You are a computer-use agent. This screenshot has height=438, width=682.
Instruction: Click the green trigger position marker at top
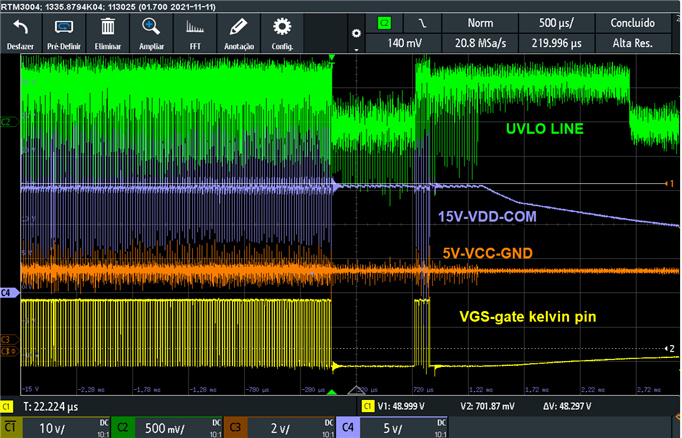tap(332, 57)
